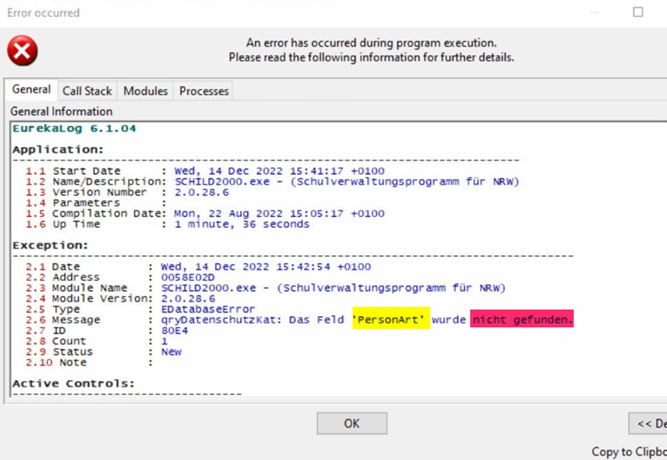This screenshot has width=667, height=460.
Task: Click the 'Active Controls:' section heading
Action: click(x=73, y=383)
